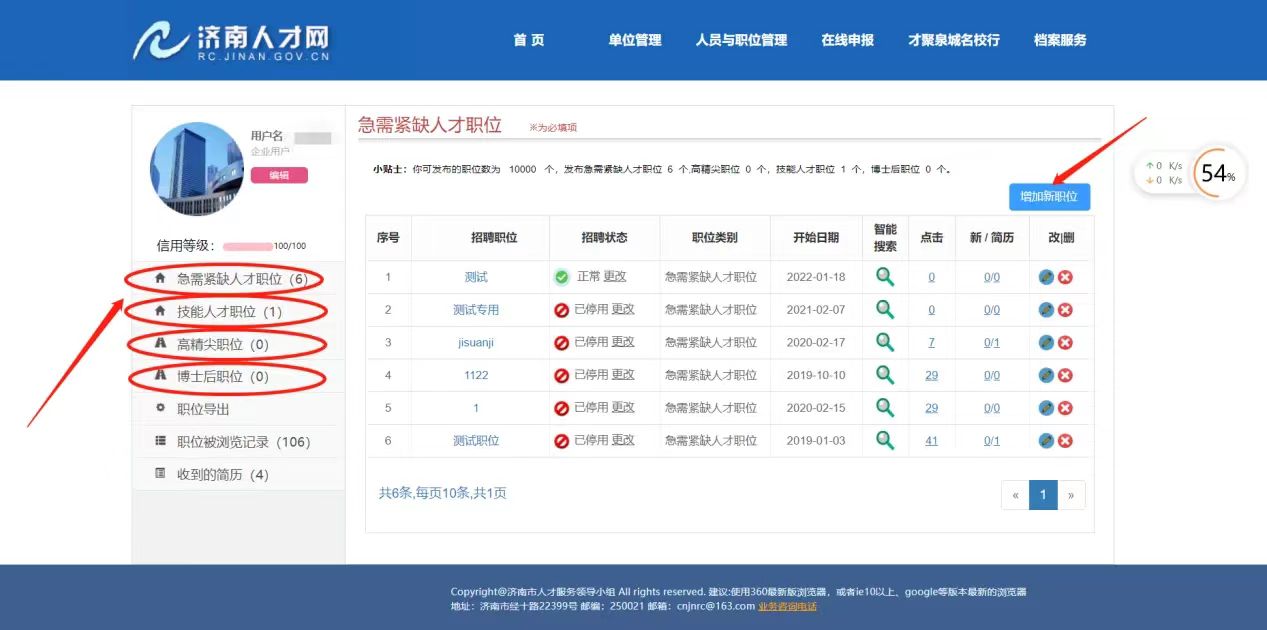The width and height of the screenshot is (1267, 630).
Task: Open 单位管理 in top navigation
Action: pos(634,40)
